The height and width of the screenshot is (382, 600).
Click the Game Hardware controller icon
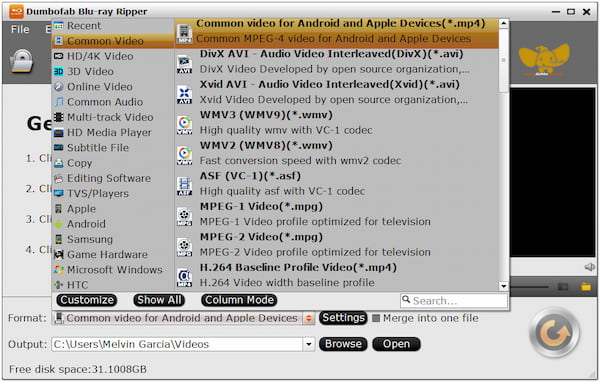pos(59,255)
